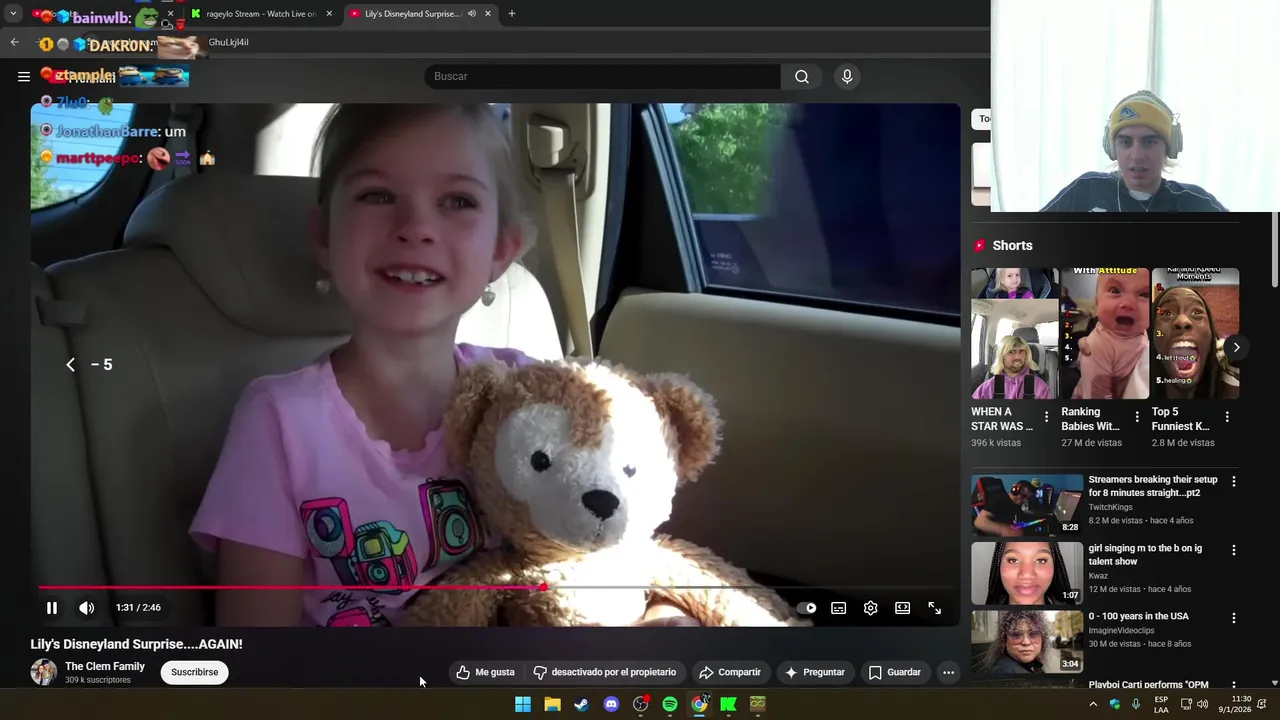Screen dimensions: 1280x720
Task: Click the left chevron next to minus 5
Action: pos(70,365)
